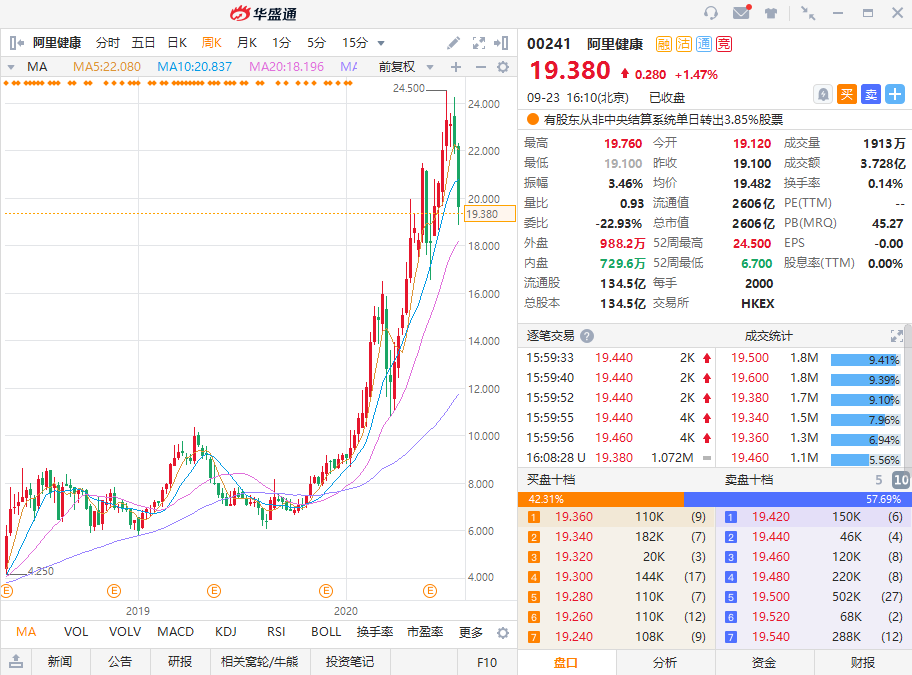Select the BOLL indicator
912x675 pixels.
(x=326, y=632)
